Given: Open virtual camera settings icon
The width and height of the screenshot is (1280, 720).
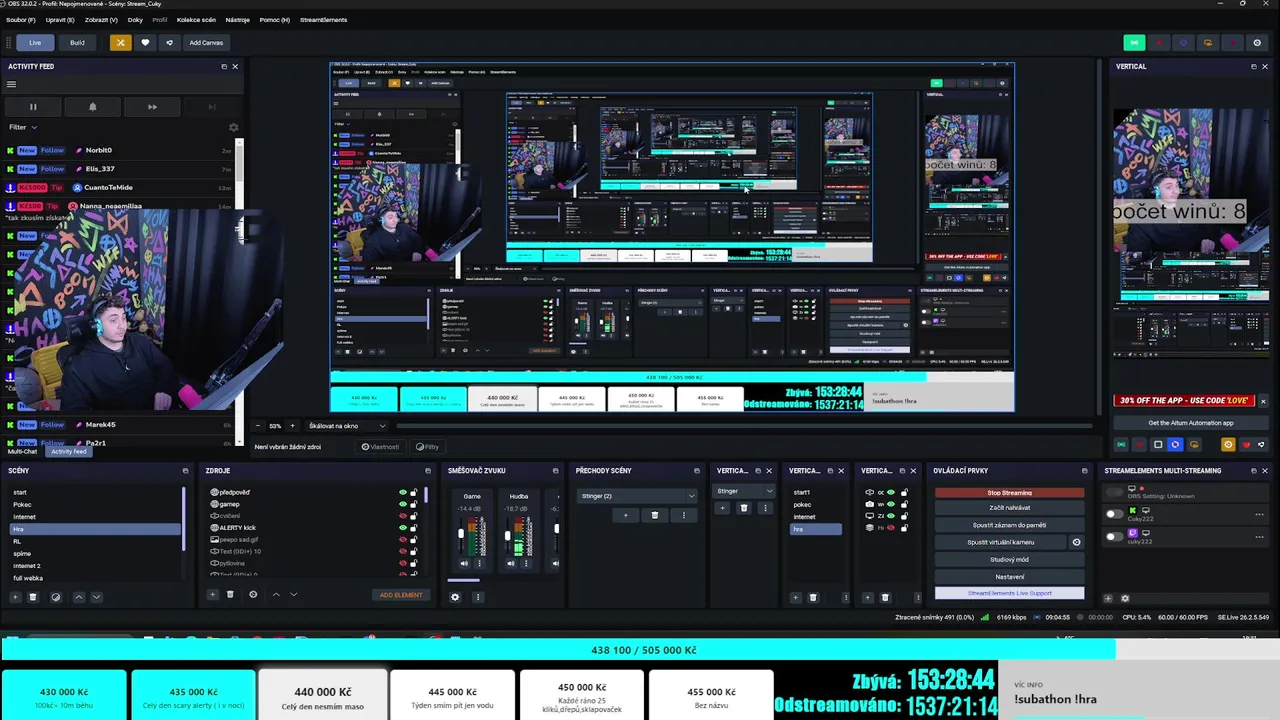Looking at the screenshot, I should [x=1076, y=542].
